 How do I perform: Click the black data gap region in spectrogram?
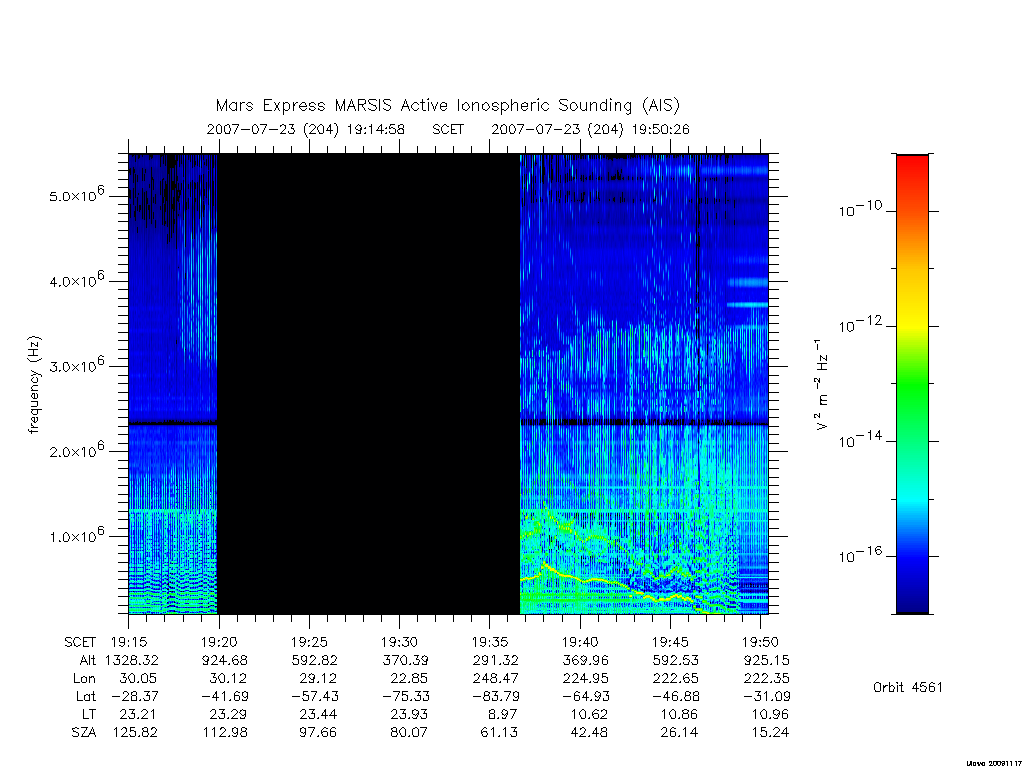368,384
